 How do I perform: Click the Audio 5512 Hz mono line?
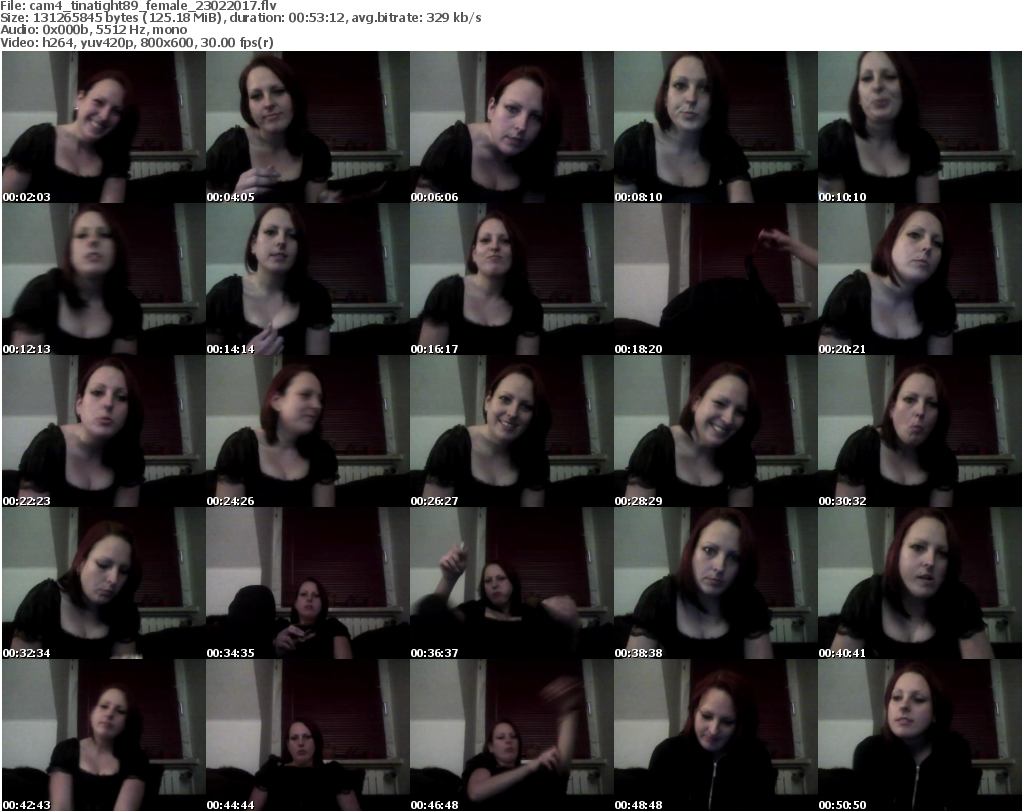[94, 30]
